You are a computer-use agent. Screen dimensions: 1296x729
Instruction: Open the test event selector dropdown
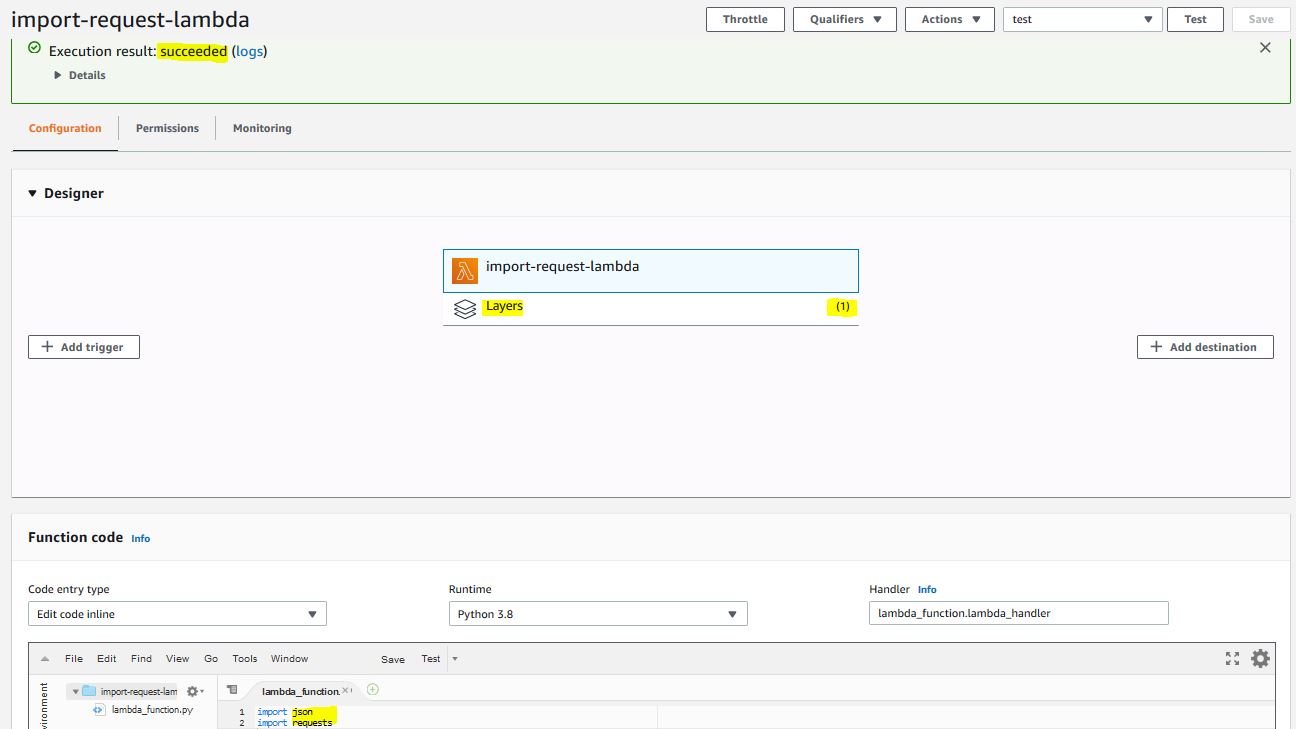click(x=1082, y=20)
